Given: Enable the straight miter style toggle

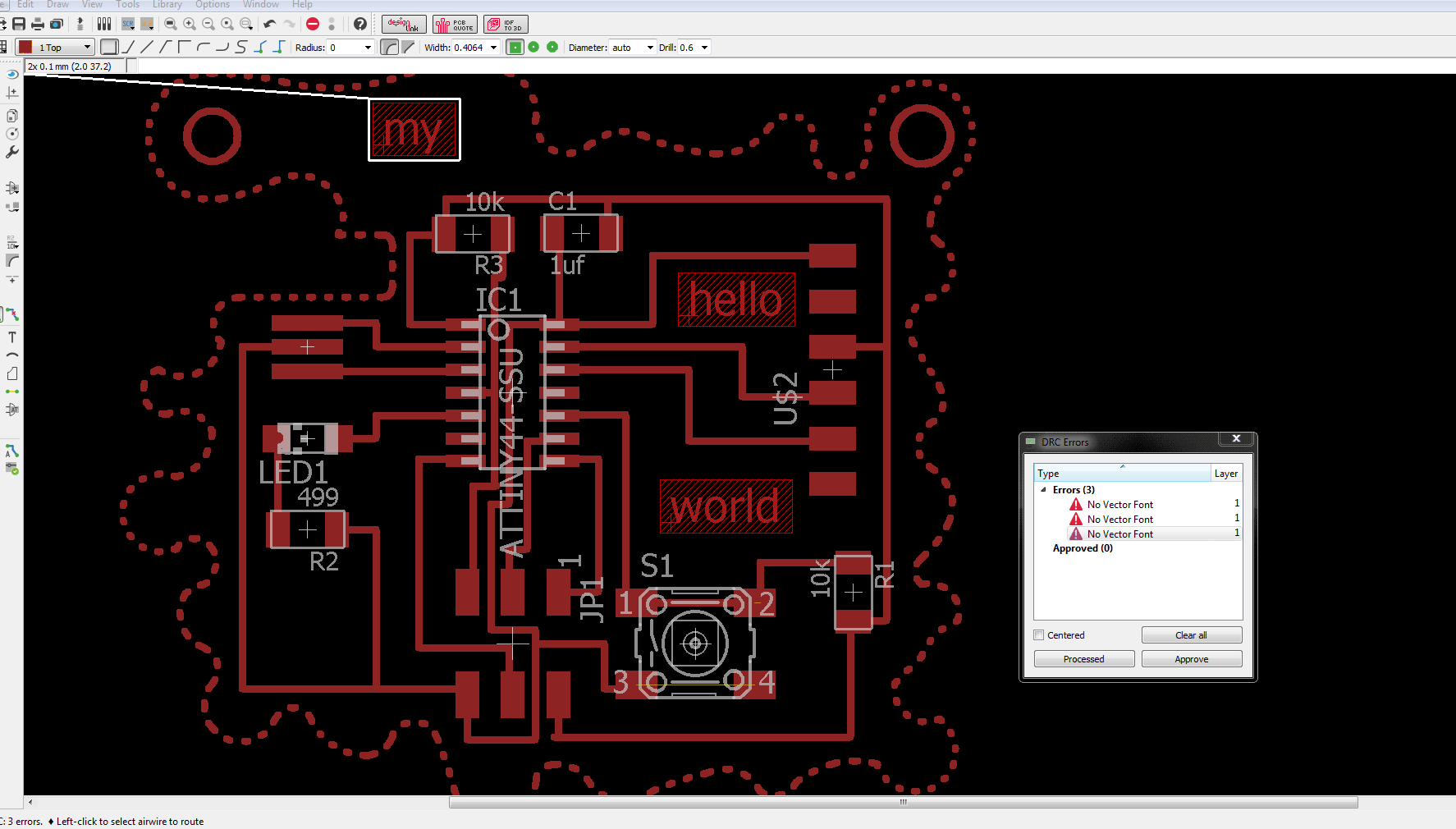Looking at the screenshot, I should point(408,47).
